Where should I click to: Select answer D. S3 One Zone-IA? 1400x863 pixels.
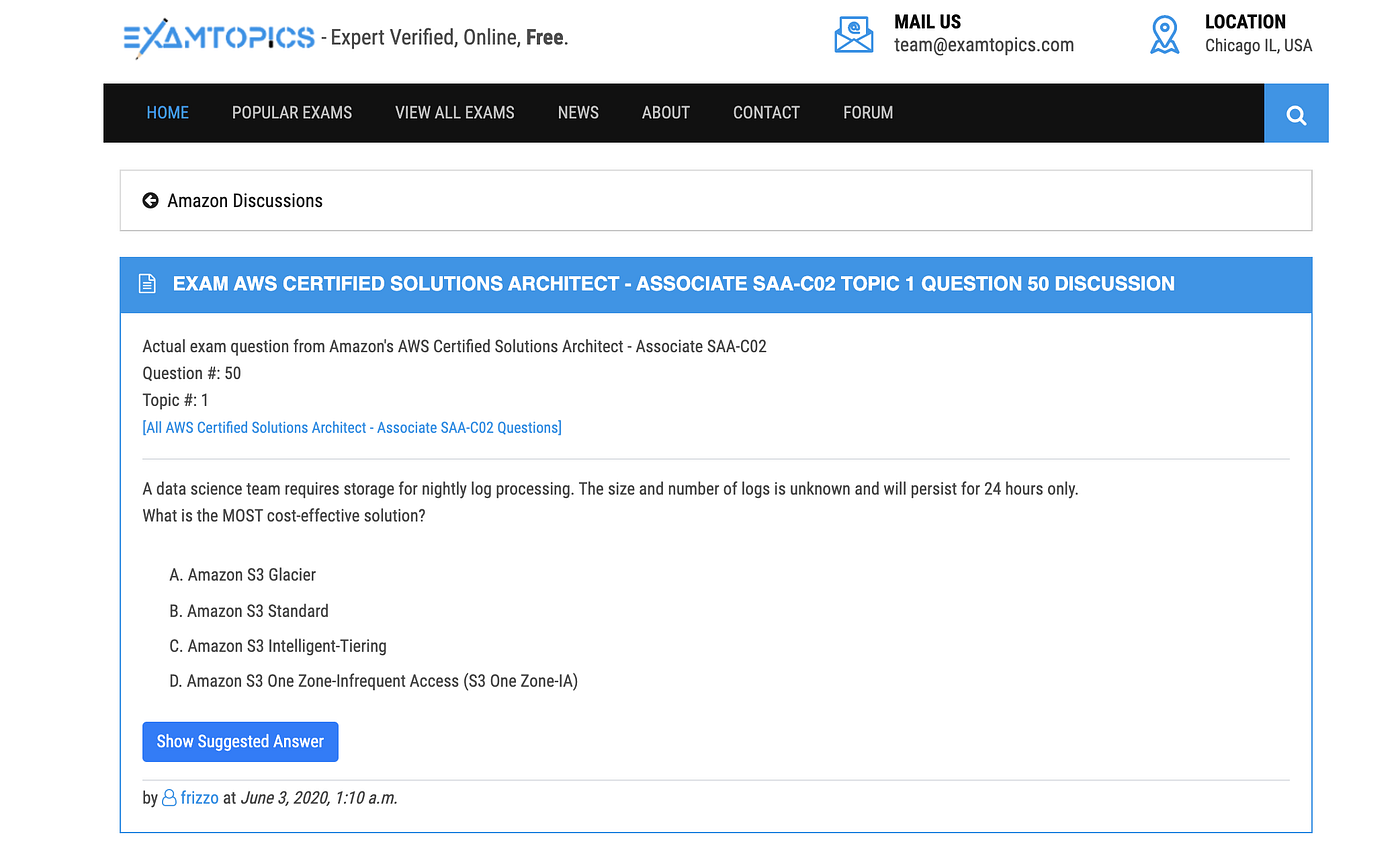[374, 681]
